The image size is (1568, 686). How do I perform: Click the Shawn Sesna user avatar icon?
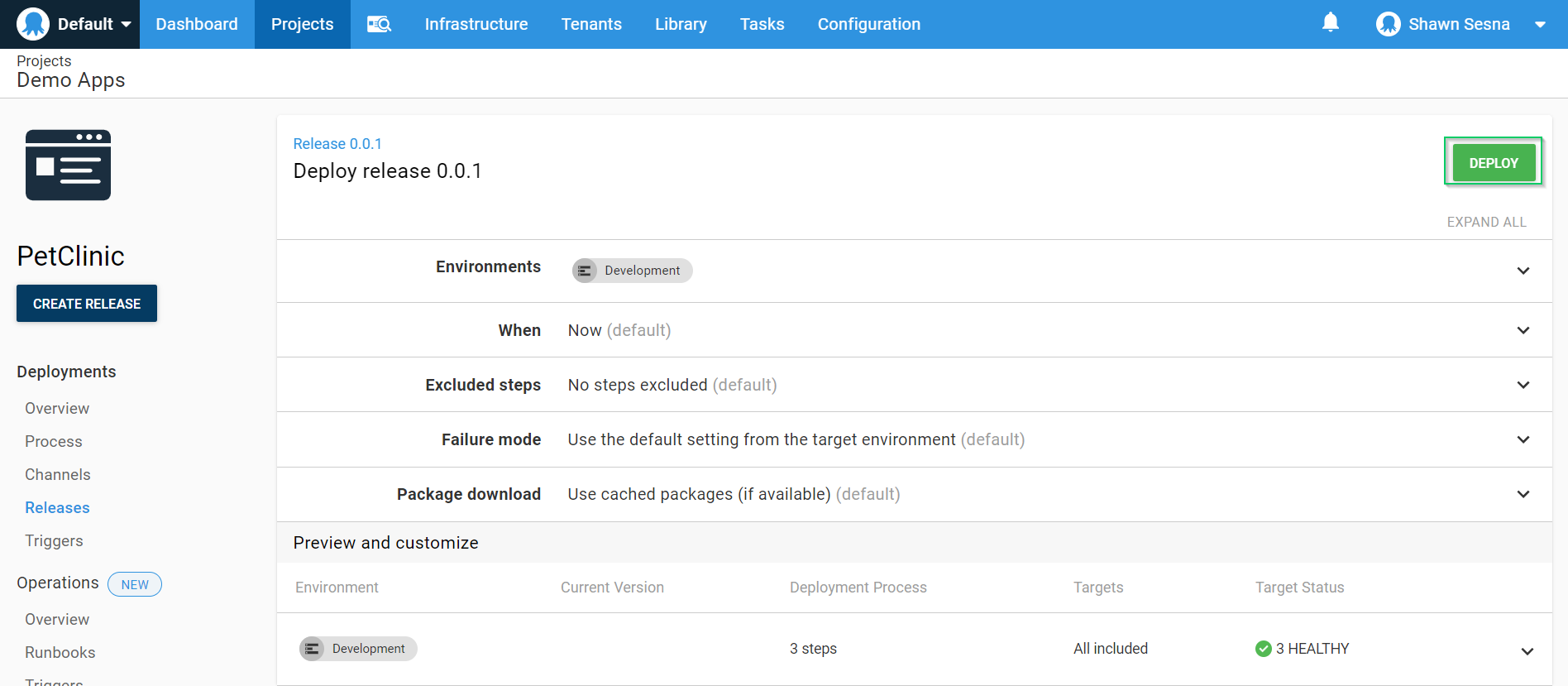pos(1388,24)
